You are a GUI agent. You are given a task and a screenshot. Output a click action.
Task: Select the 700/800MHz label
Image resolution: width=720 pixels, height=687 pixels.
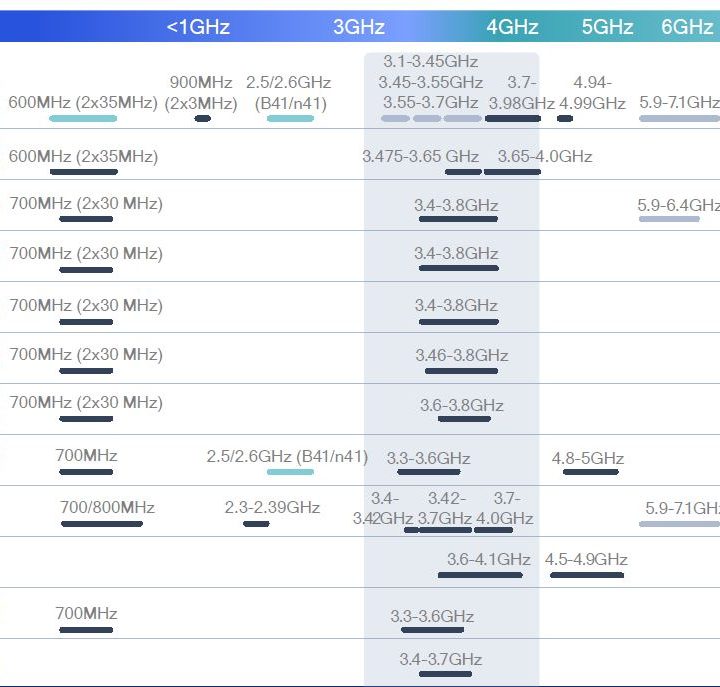107,507
